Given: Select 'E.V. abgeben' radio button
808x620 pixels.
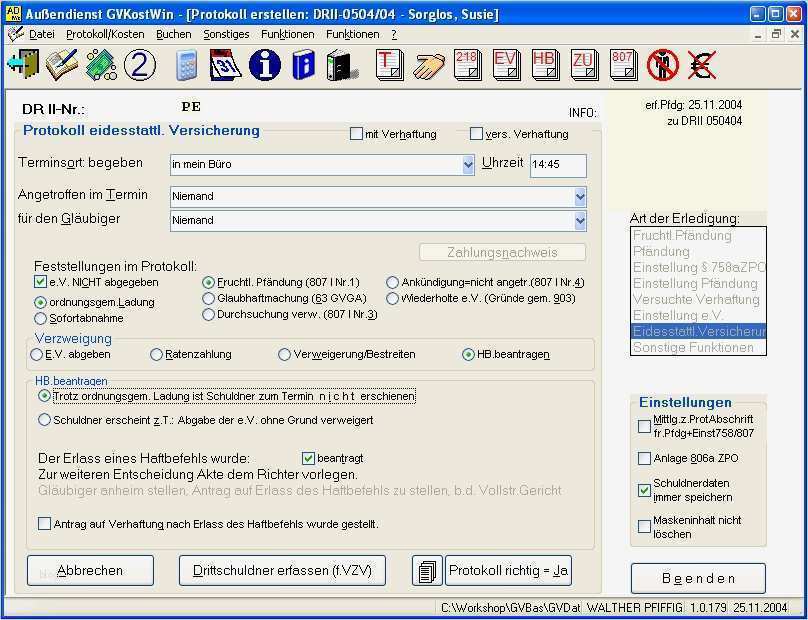Looking at the screenshot, I should (x=37, y=355).
